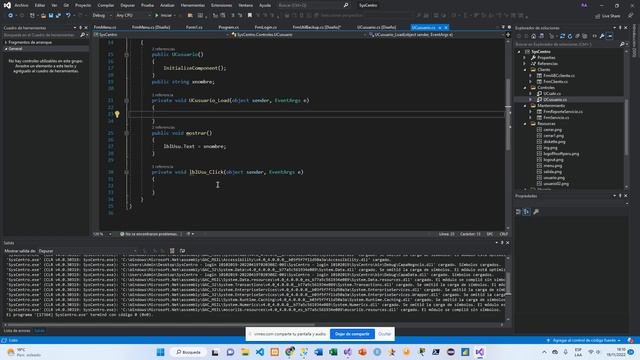Click the Refresh icon in Solution Explorer toolbar
Screen dimensions: 640x360
pos(570,36)
